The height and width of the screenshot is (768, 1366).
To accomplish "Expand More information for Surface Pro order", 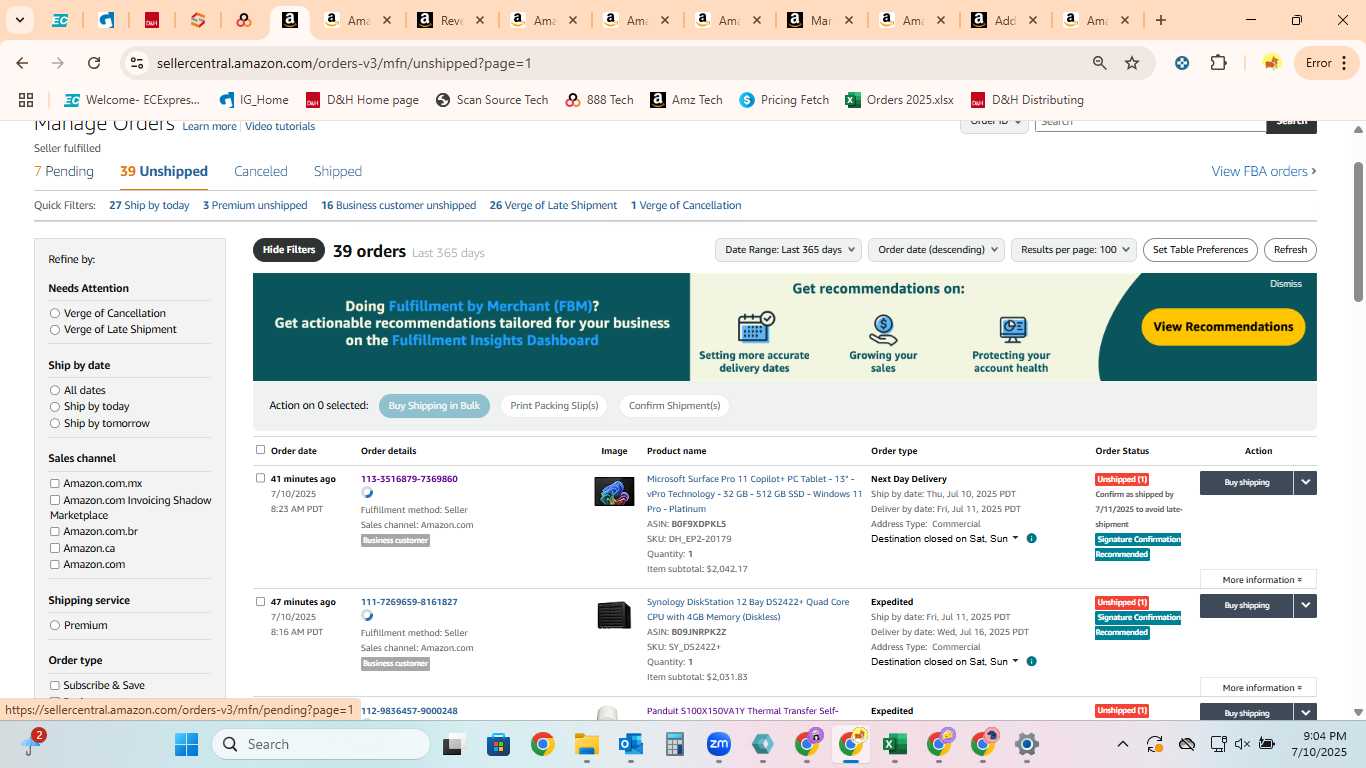I will (1258, 580).
